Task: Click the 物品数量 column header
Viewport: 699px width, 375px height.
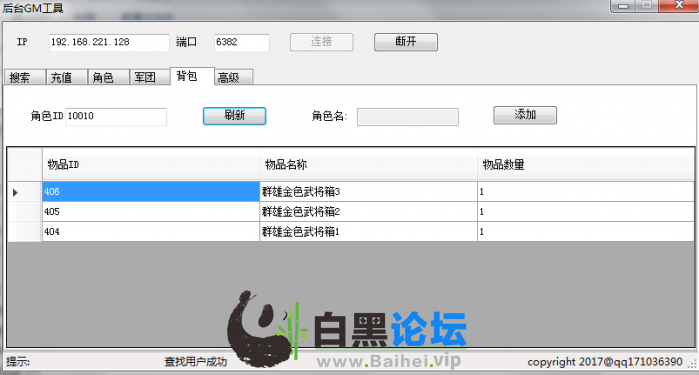Action: pos(585,165)
